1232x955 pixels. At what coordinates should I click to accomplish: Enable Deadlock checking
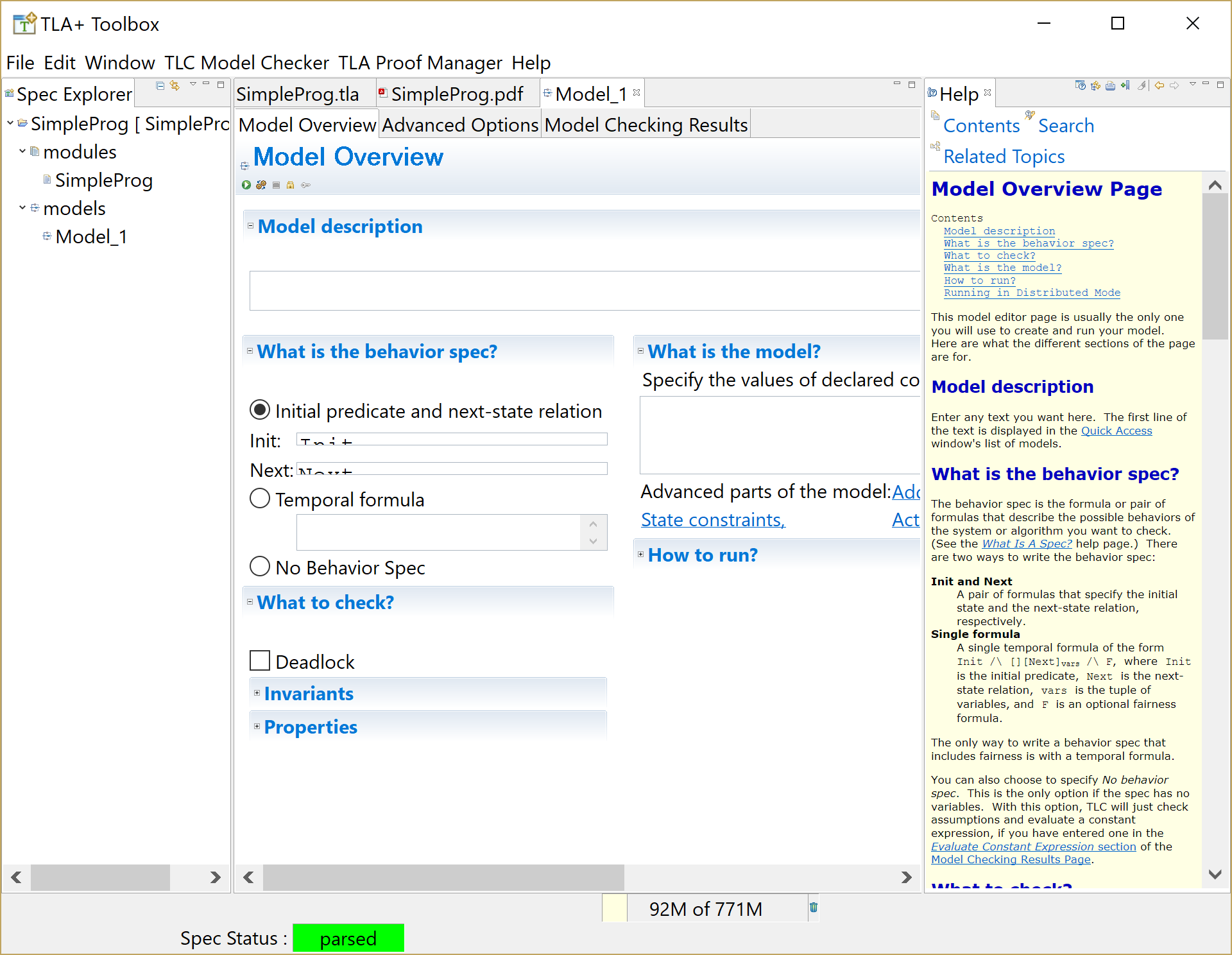(x=259, y=660)
